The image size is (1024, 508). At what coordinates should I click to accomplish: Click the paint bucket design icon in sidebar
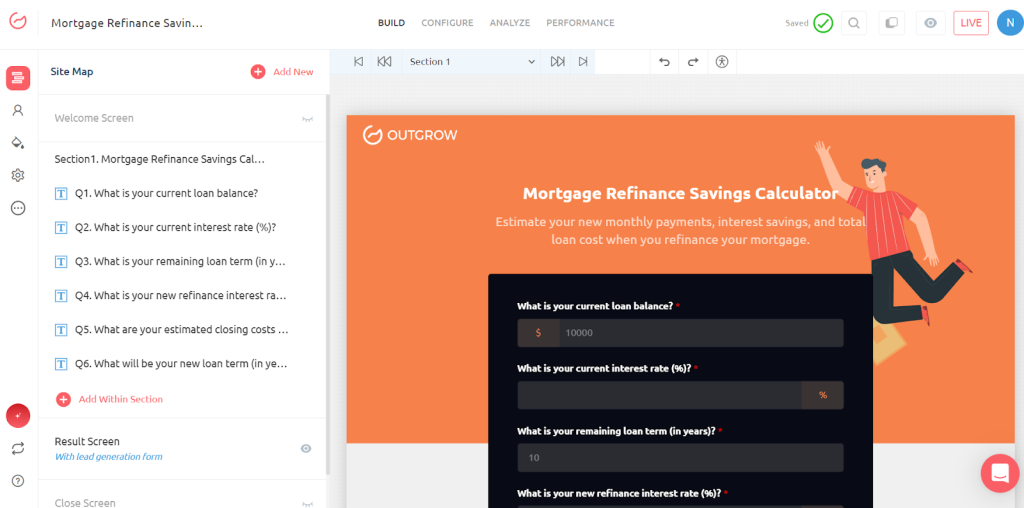click(17, 143)
